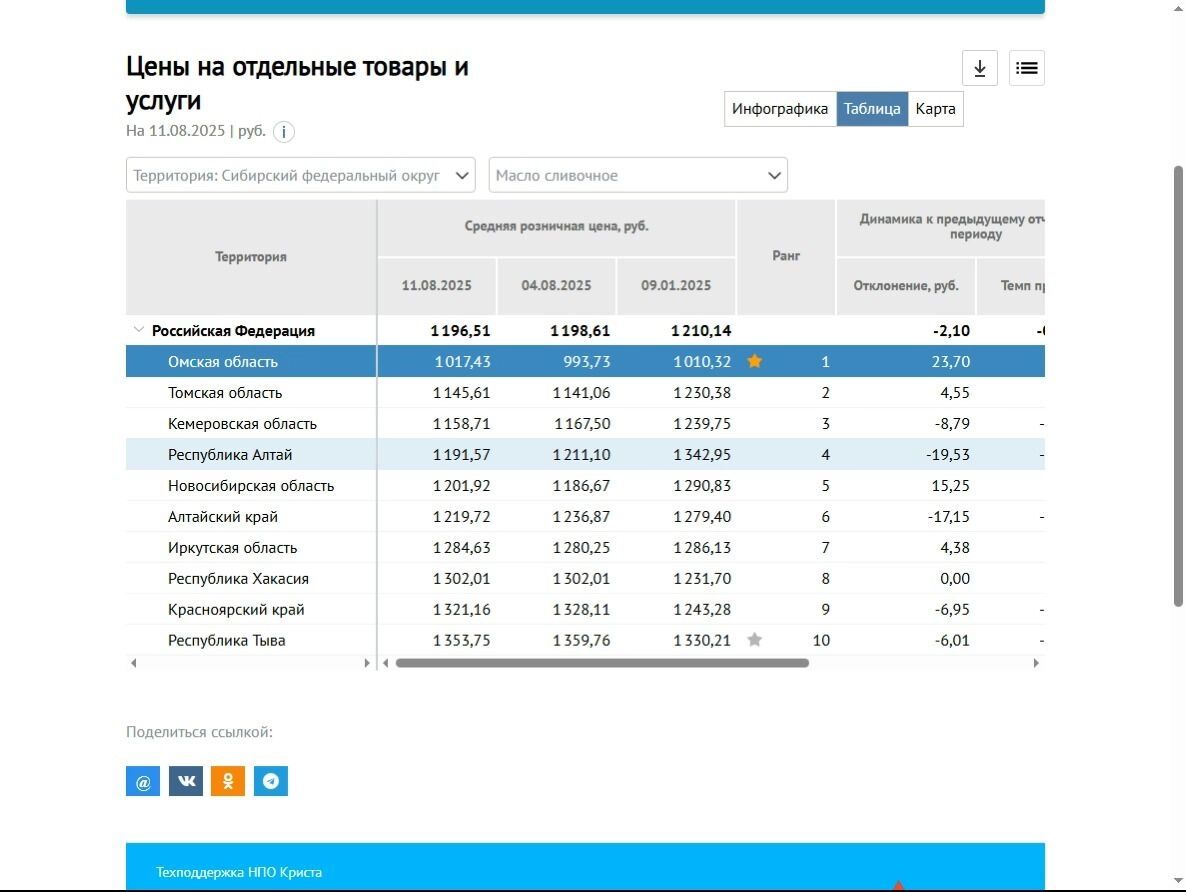Select the Таблица view tab

[872, 109]
